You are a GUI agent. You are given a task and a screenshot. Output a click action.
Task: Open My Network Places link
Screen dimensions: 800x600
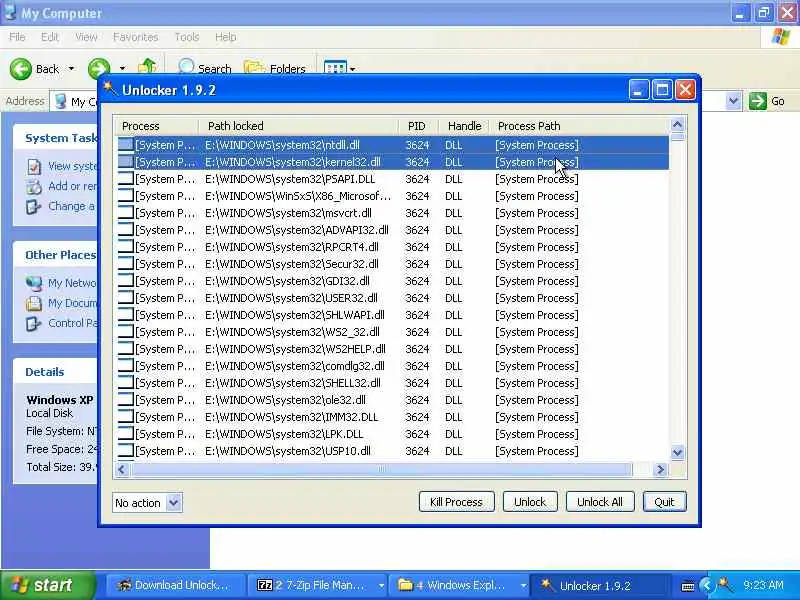72,283
